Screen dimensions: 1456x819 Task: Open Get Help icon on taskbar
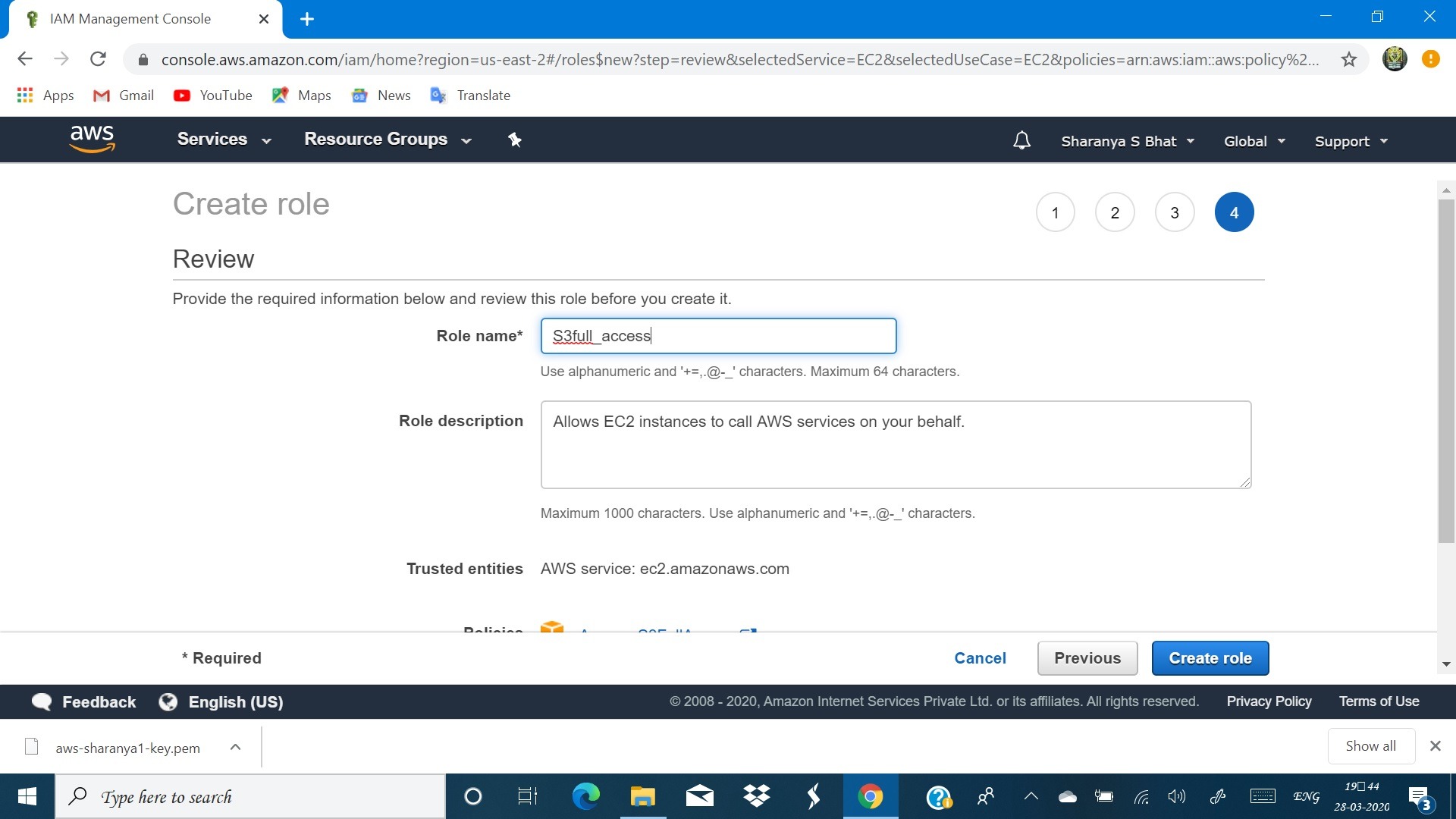tap(939, 796)
